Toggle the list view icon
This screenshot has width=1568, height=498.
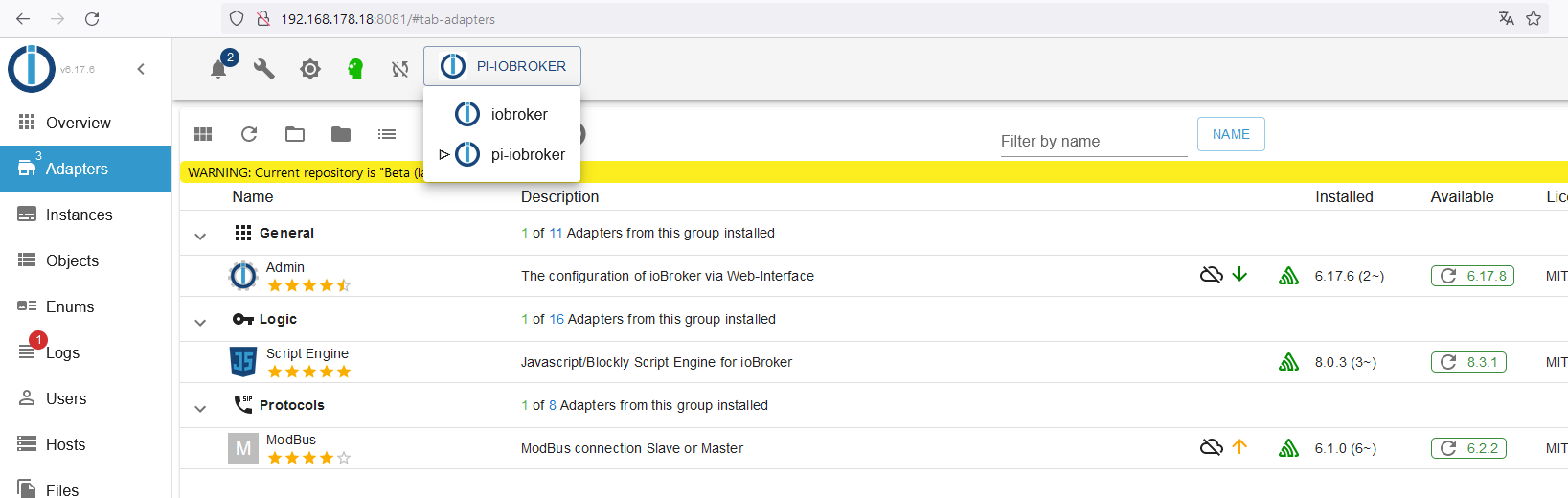point(387,134)
